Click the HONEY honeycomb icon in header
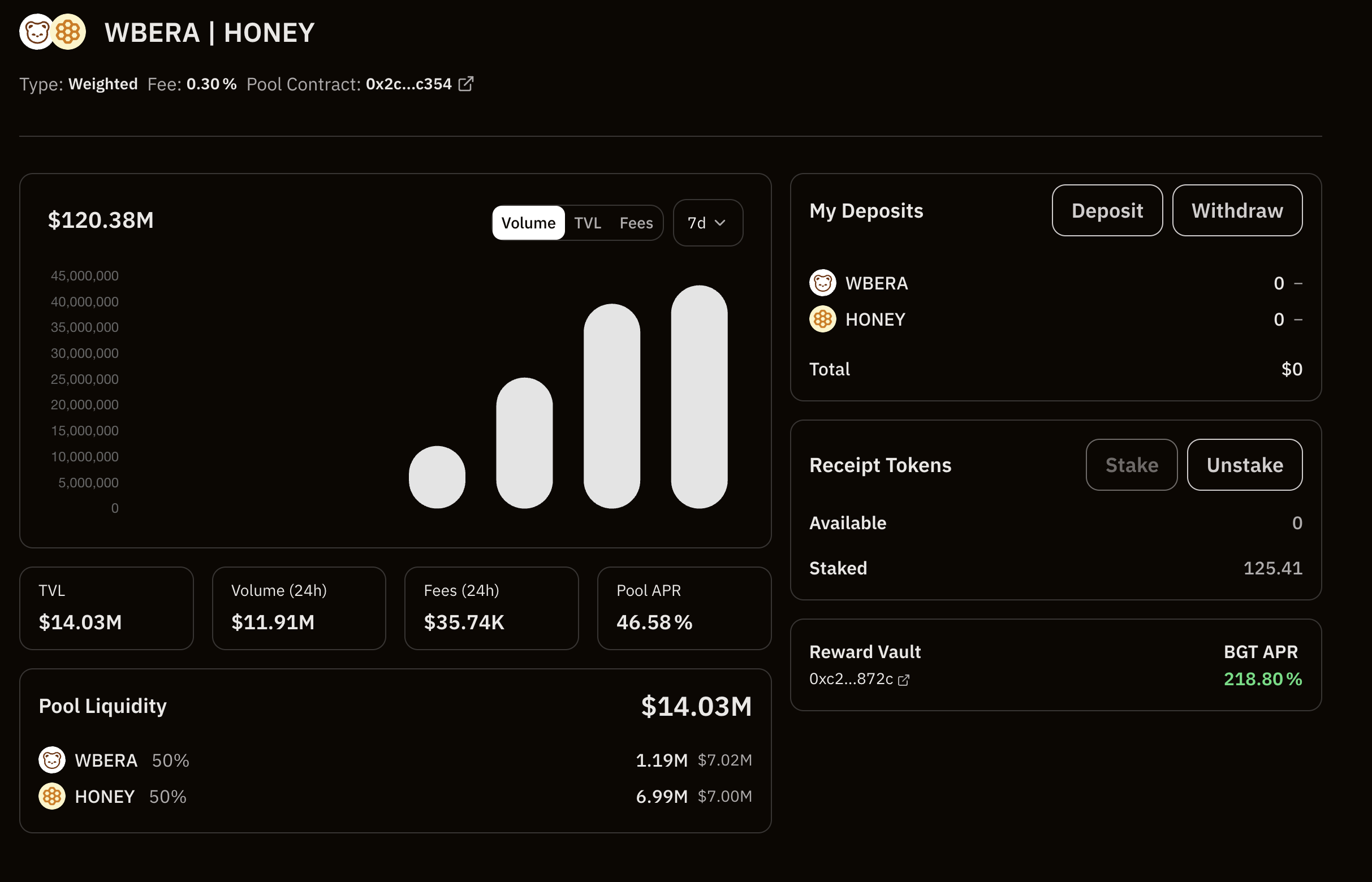The image size is (1372, 882). (70, 32)
